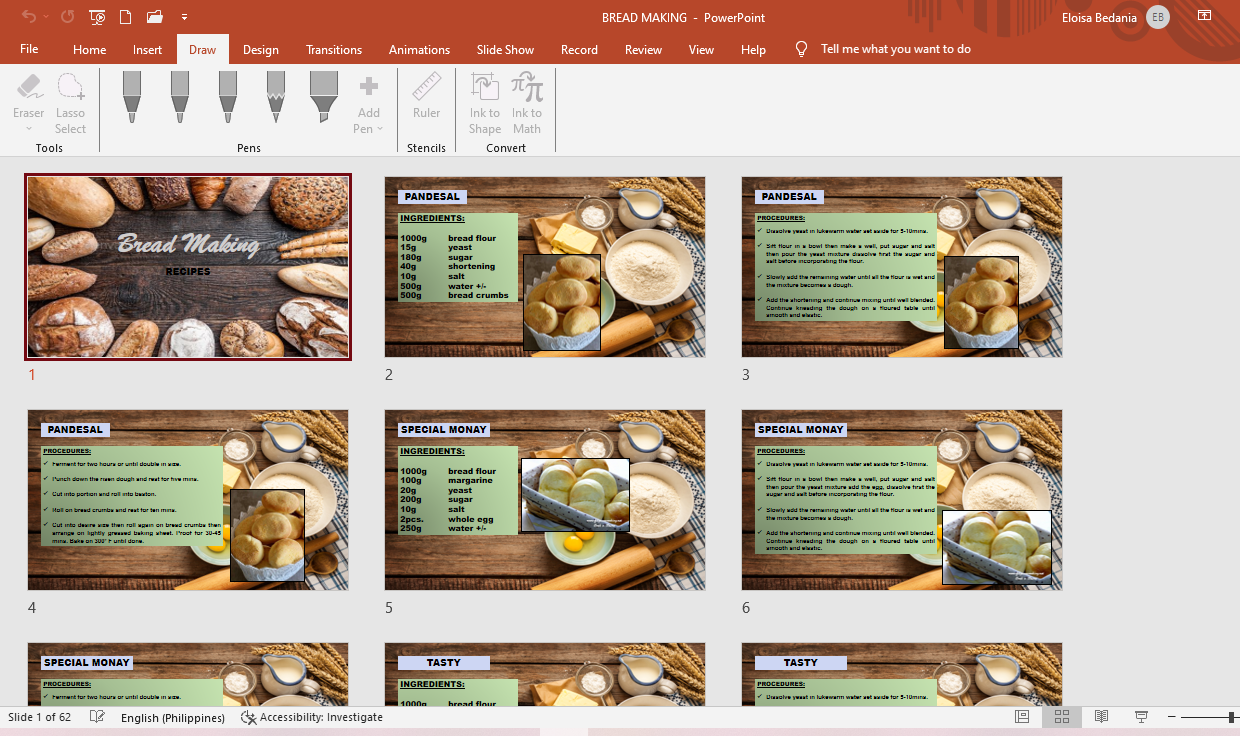Open the Customize Quick Access Toolbar dropdown
This screenshot has width=1240, height=736.
point(184,17)
